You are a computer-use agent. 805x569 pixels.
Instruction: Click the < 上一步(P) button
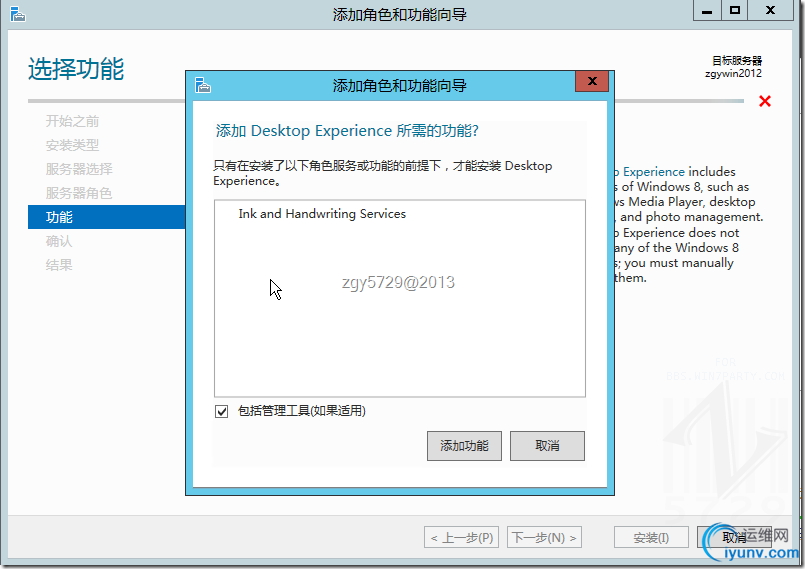462,538
